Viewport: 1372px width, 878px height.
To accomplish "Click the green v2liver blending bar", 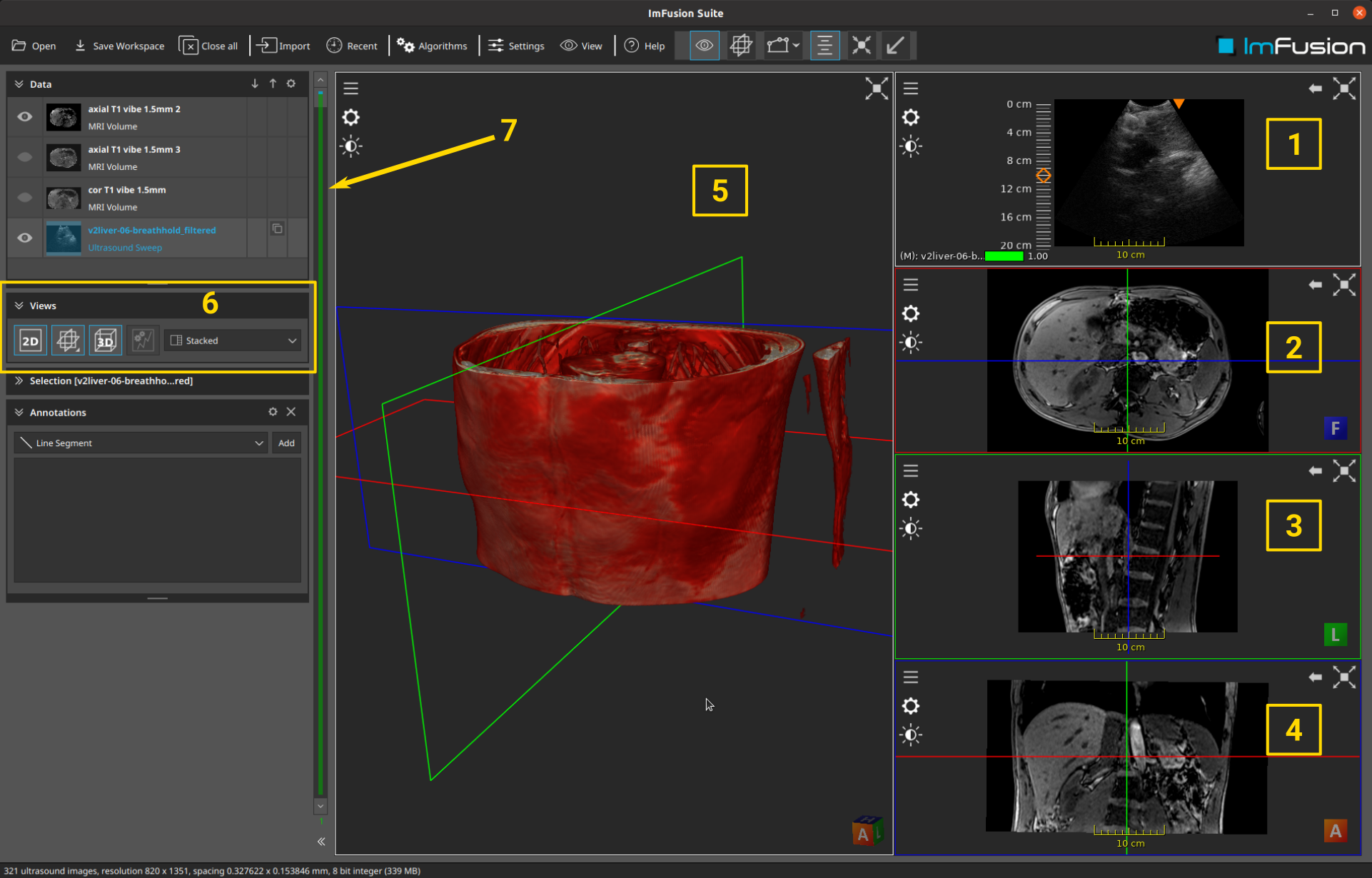I will tap(1004, 256).
